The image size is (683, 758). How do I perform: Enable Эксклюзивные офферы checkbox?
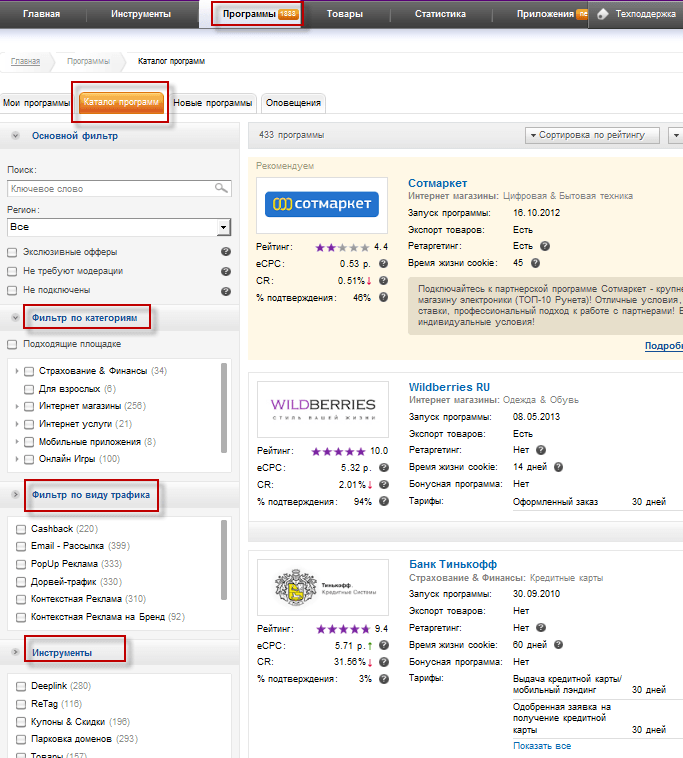[x=12, y=252]
